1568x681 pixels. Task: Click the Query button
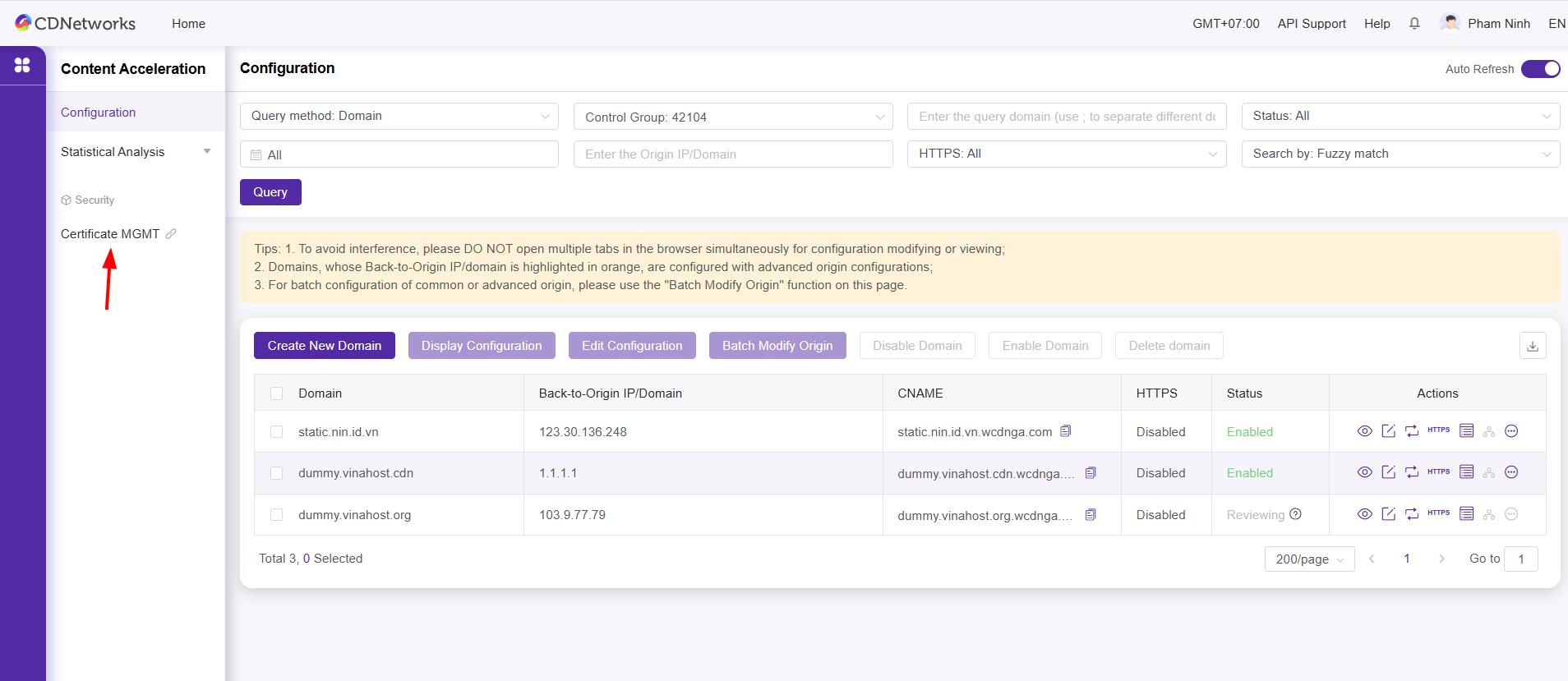[270, 192]
